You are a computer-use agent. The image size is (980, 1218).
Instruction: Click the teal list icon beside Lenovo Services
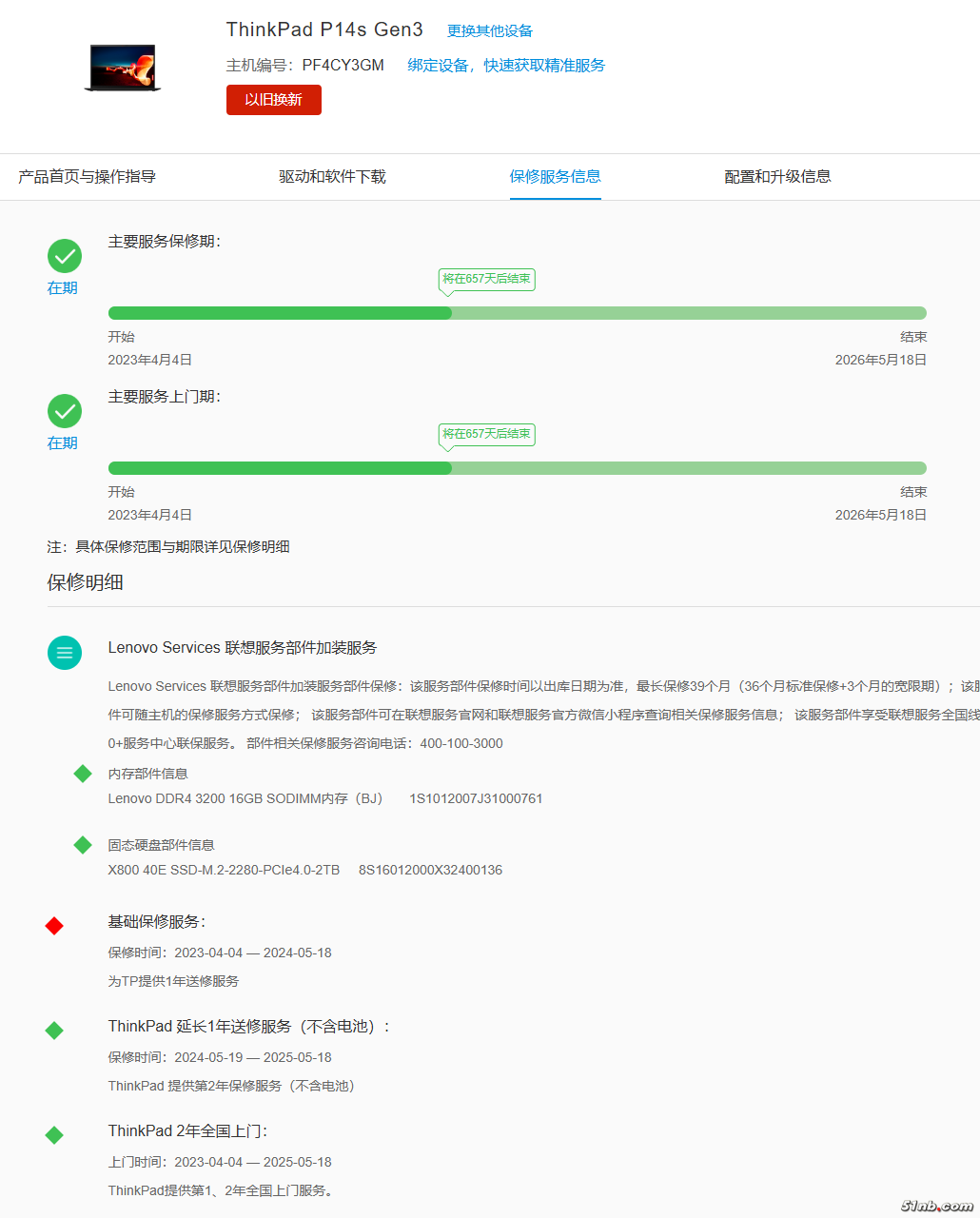pyautogui.click(x=65, y=653)
